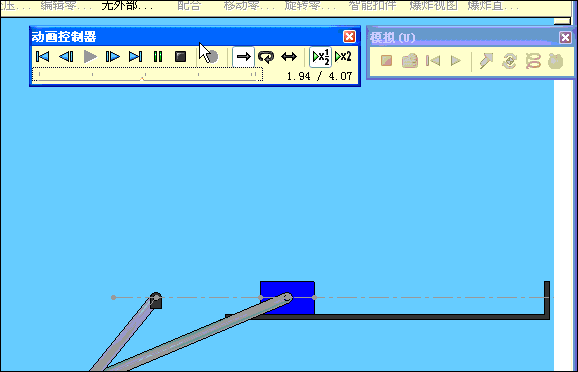Select the rotary motor icon in 模拟 toolbar
The width and height of the screenshot is (578, 372).
click(509, 60)
